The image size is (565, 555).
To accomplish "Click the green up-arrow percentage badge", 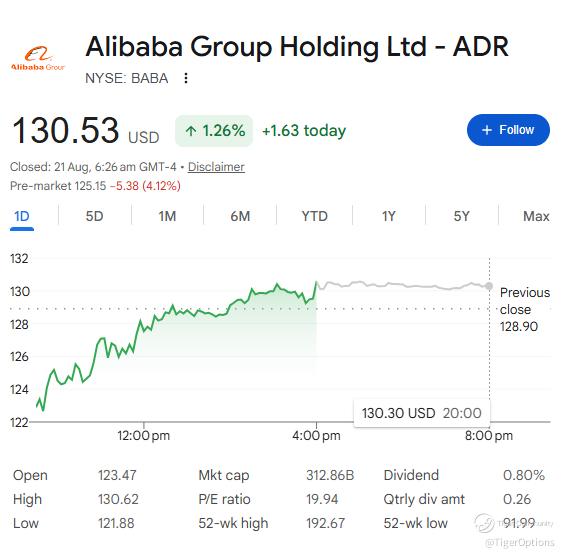I will pos(214,130).
